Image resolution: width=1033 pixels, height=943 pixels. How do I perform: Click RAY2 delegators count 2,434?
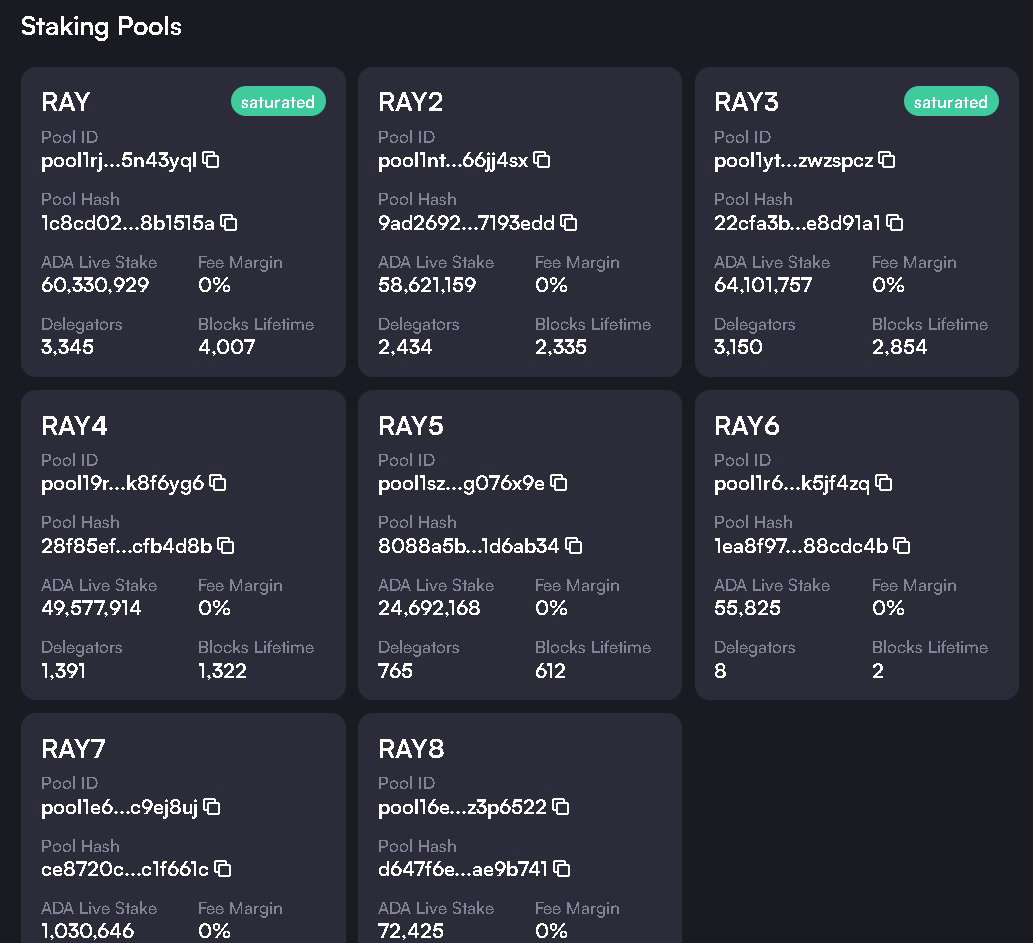coord(405,347)
